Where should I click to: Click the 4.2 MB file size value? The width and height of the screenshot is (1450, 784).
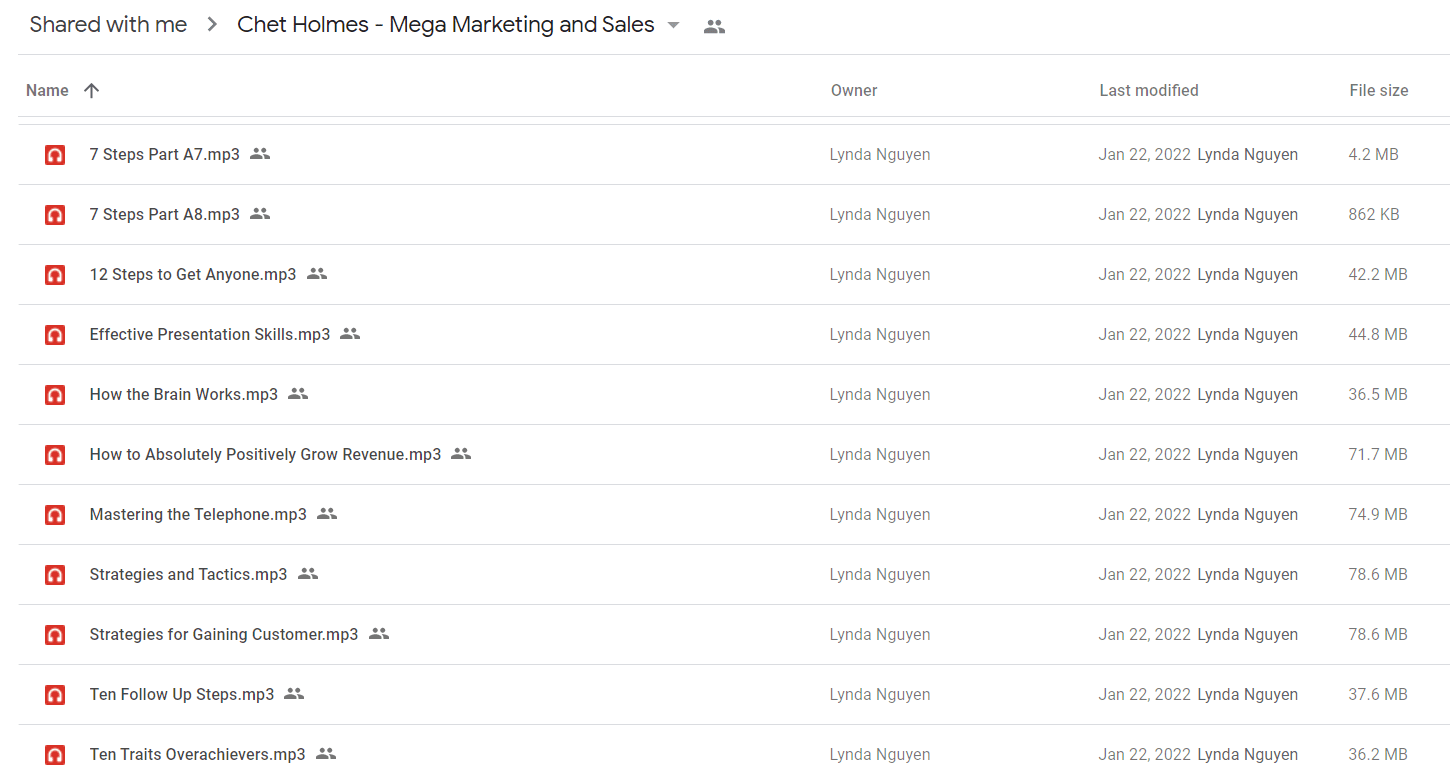[1373, 155]
